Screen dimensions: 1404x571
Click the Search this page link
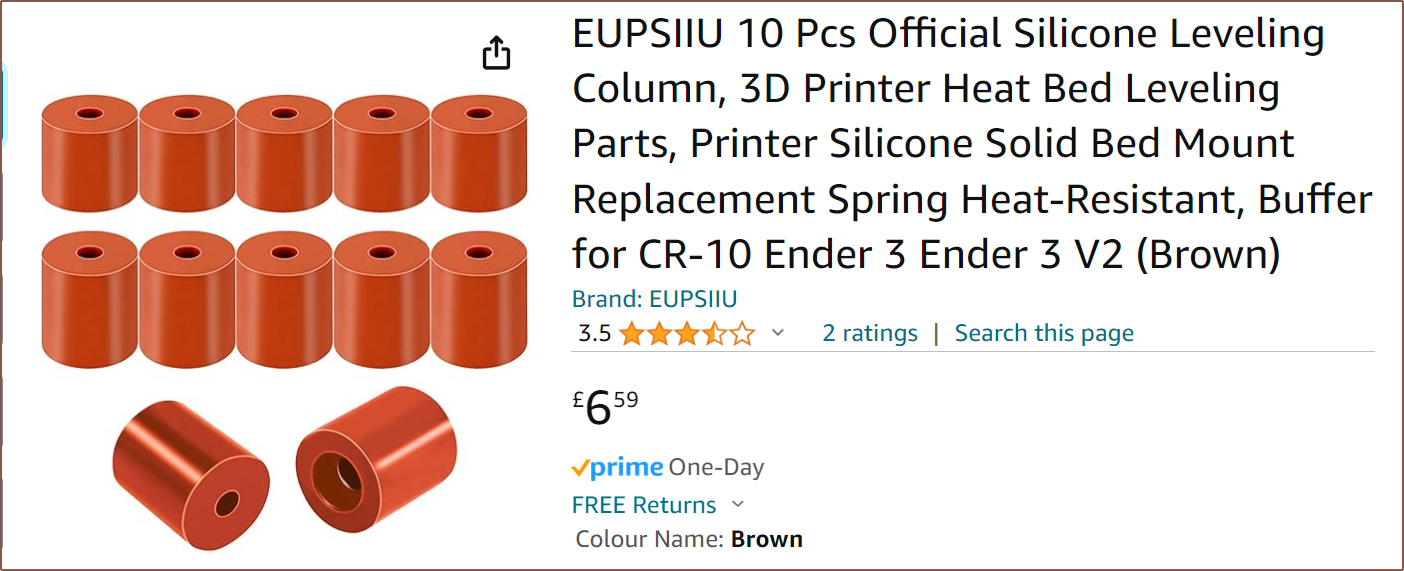[x=1044, y=334]
